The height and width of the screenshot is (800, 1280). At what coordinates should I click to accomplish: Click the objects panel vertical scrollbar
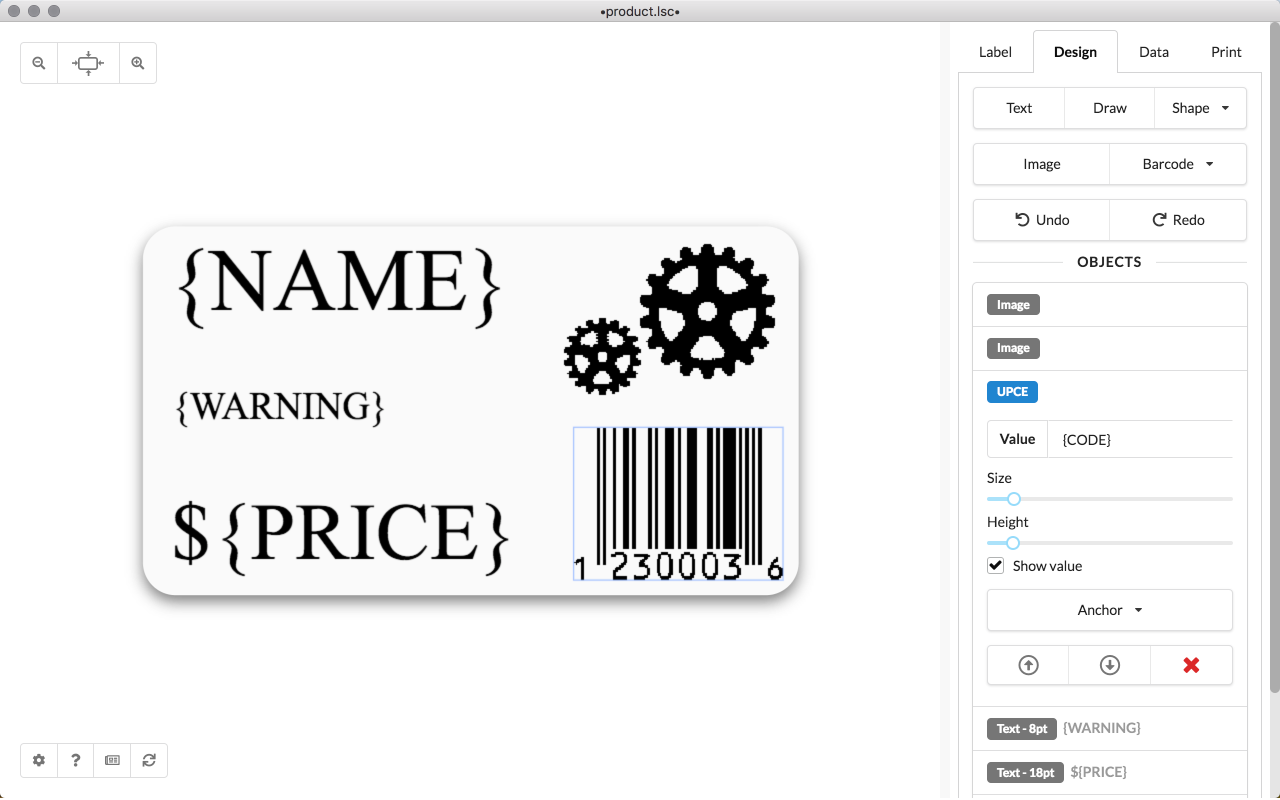[x=1274, y=360]
